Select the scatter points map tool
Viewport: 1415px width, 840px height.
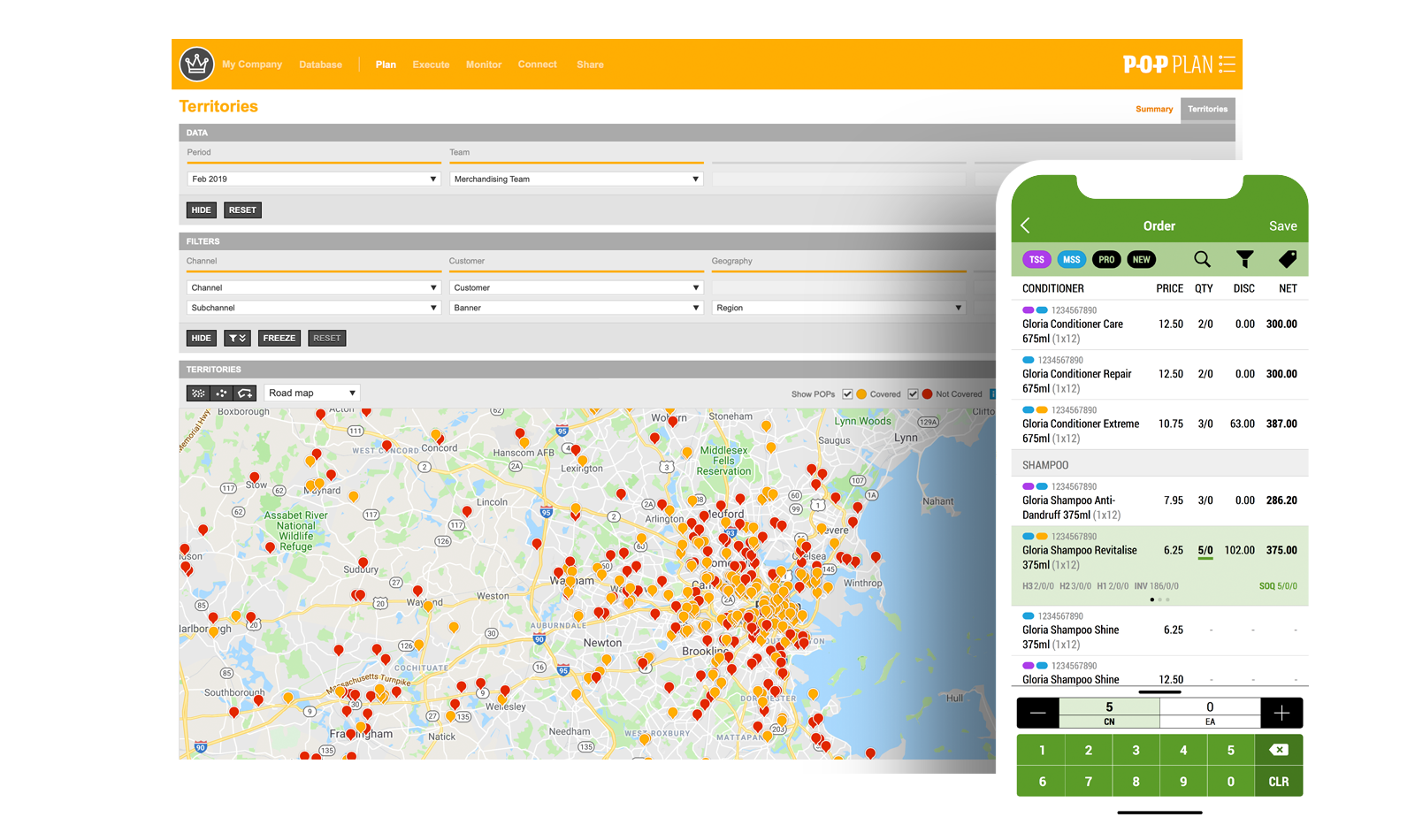pos(221,393)
